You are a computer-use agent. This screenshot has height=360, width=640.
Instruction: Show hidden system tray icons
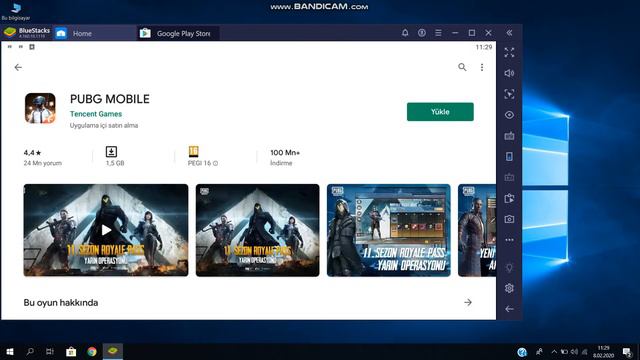point(554,351)
